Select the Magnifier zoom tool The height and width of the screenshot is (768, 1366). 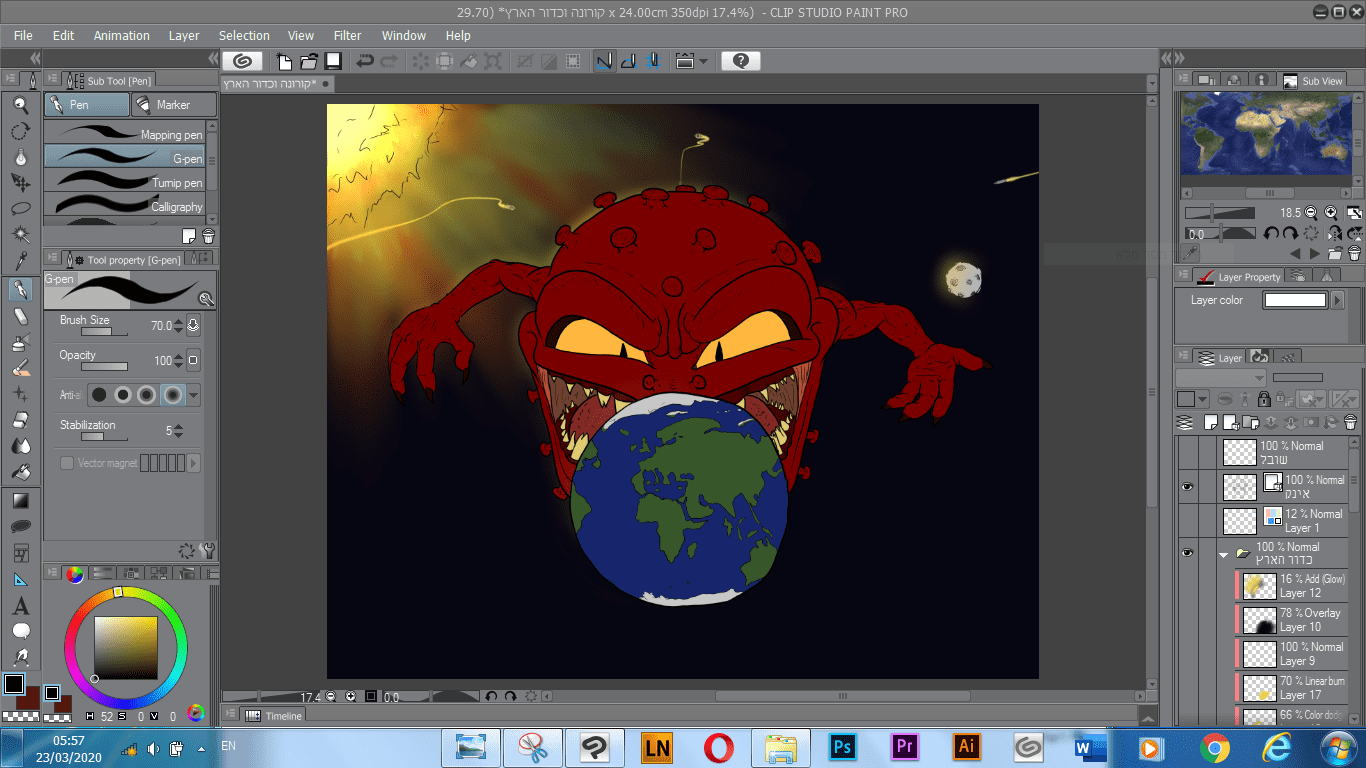pyautogui.click(x=20, y=105)
